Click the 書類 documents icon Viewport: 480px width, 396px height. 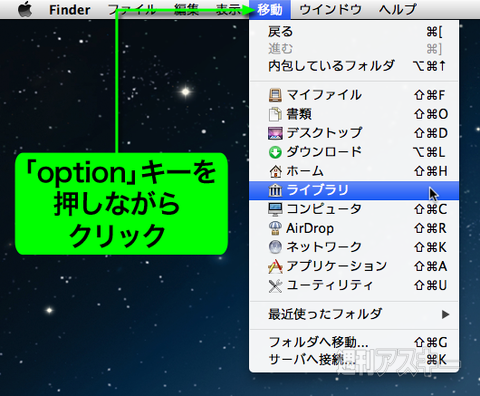pos(275,114)
